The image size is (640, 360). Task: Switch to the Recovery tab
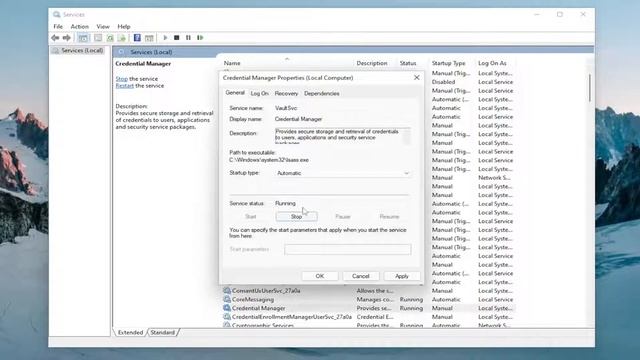coord(286,93)
